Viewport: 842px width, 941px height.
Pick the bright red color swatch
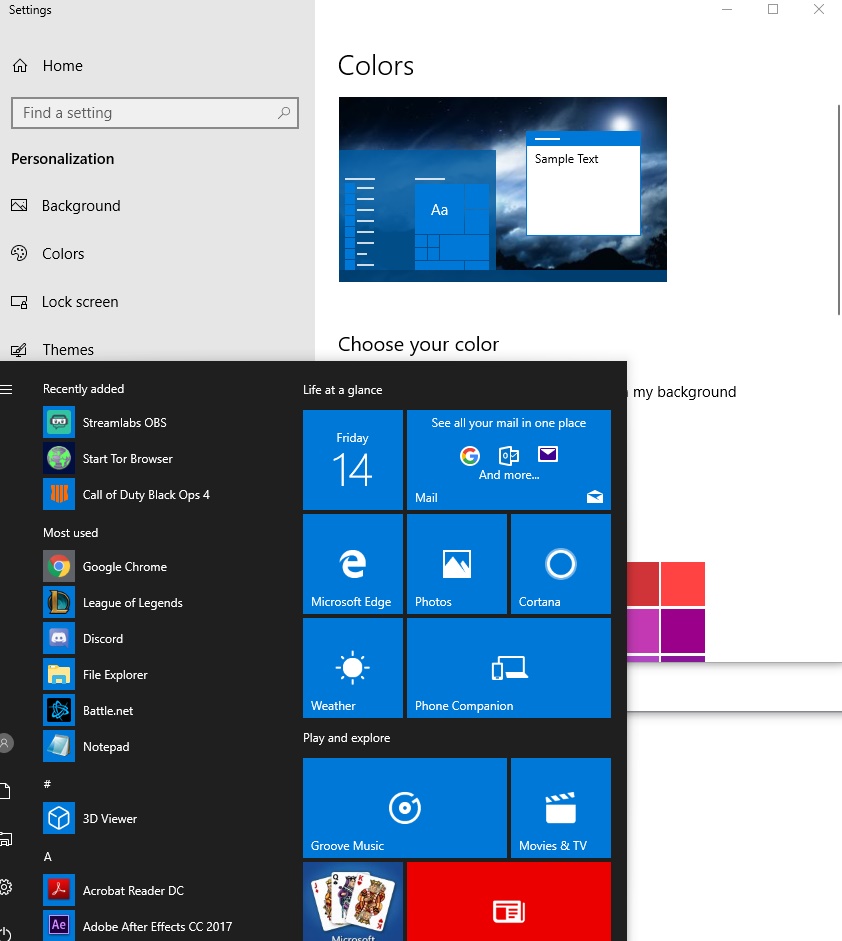683,584
